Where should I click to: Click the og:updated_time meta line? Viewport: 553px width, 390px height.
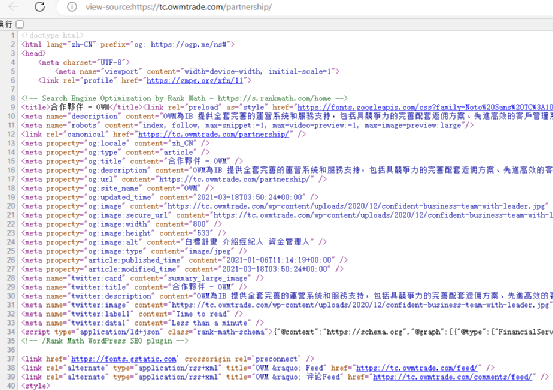point(170,197)
